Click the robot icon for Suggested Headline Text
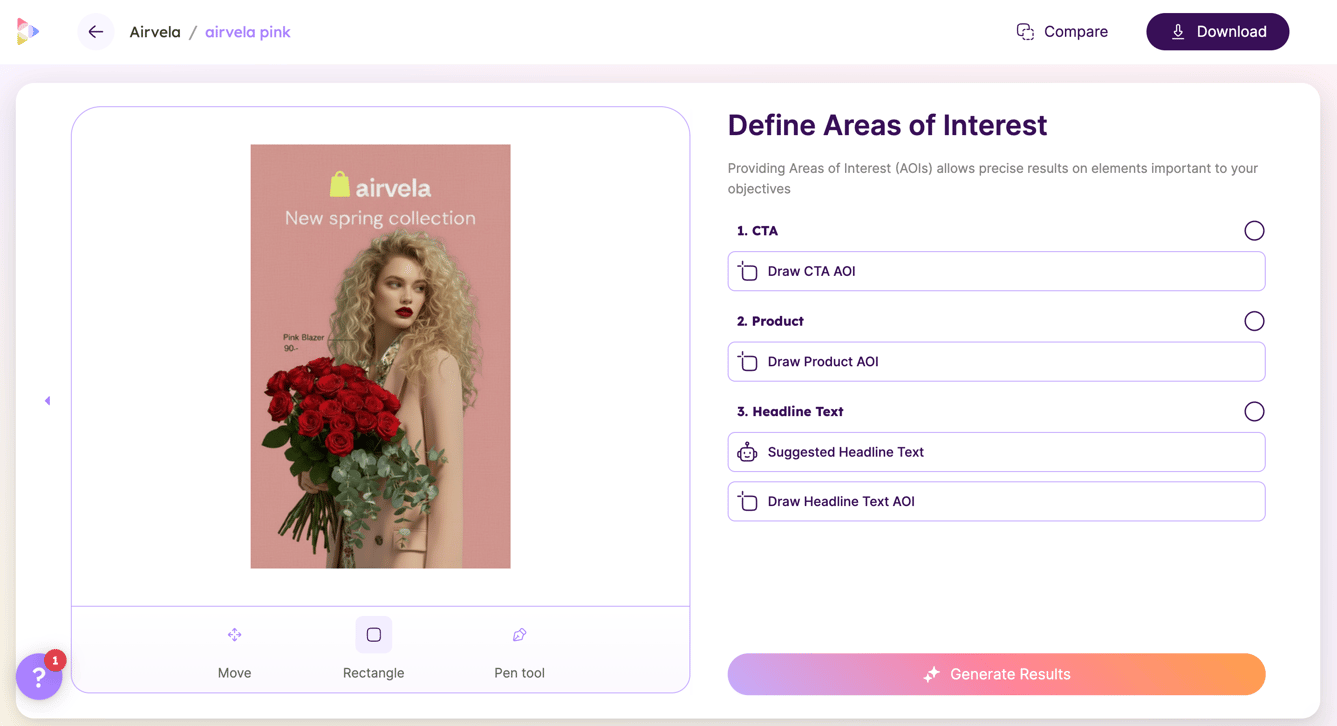Screen dimensions: 1337x726 [x=747, y=452]
